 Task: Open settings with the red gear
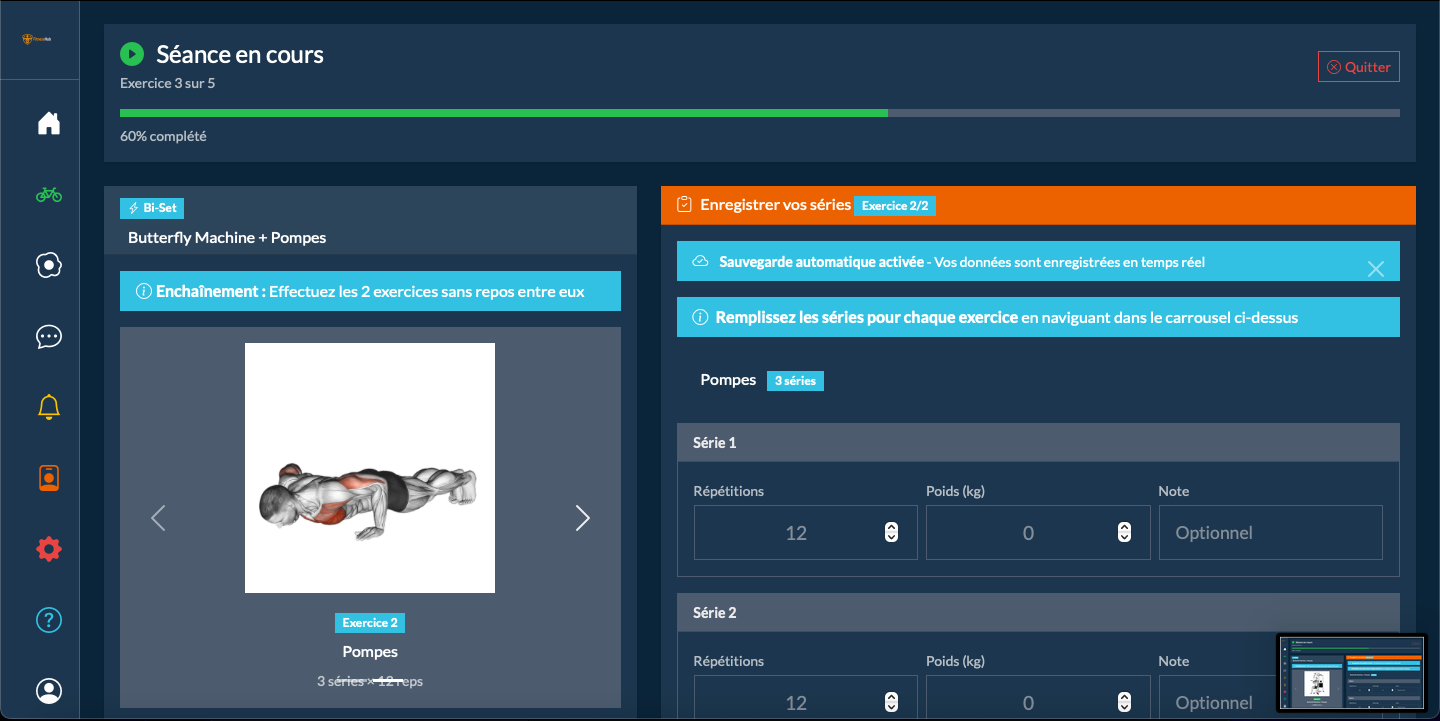(x=49, y=549)
